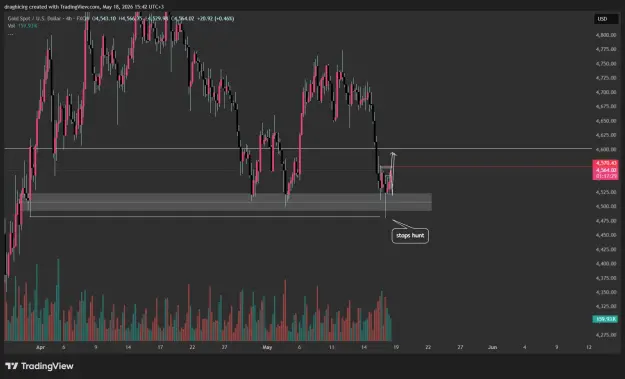The image size is (625, 379).
Task: Click the 4,275.00 price axis label
Action: [x=606, y=335]
